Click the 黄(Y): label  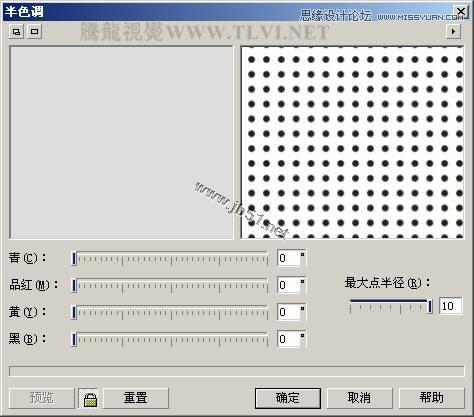point(28,312)
